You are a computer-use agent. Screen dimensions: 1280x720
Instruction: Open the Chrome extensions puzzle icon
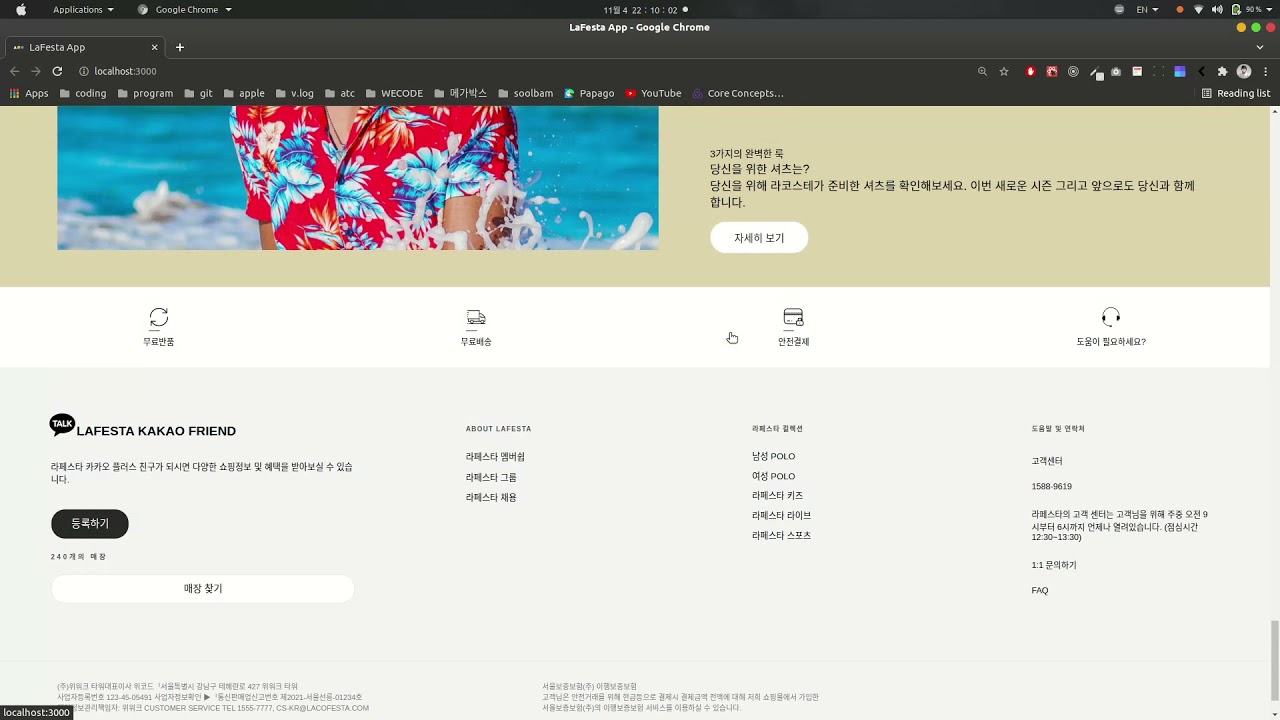coord(1222,72)
